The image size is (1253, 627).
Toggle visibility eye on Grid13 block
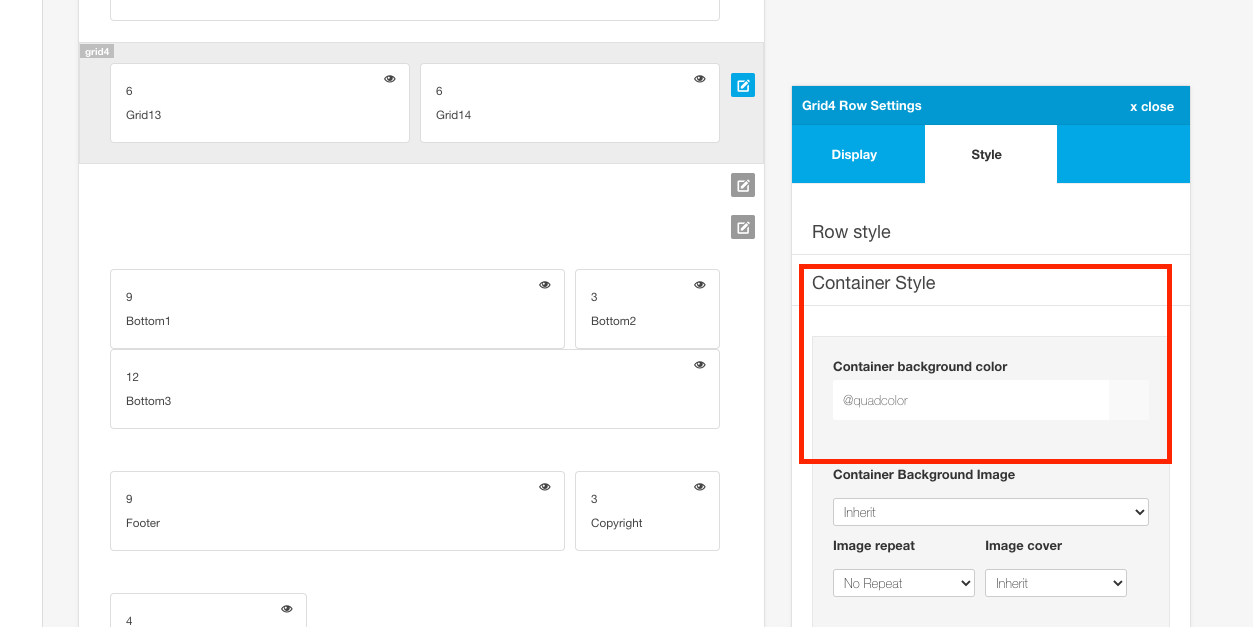coord(390,79)
